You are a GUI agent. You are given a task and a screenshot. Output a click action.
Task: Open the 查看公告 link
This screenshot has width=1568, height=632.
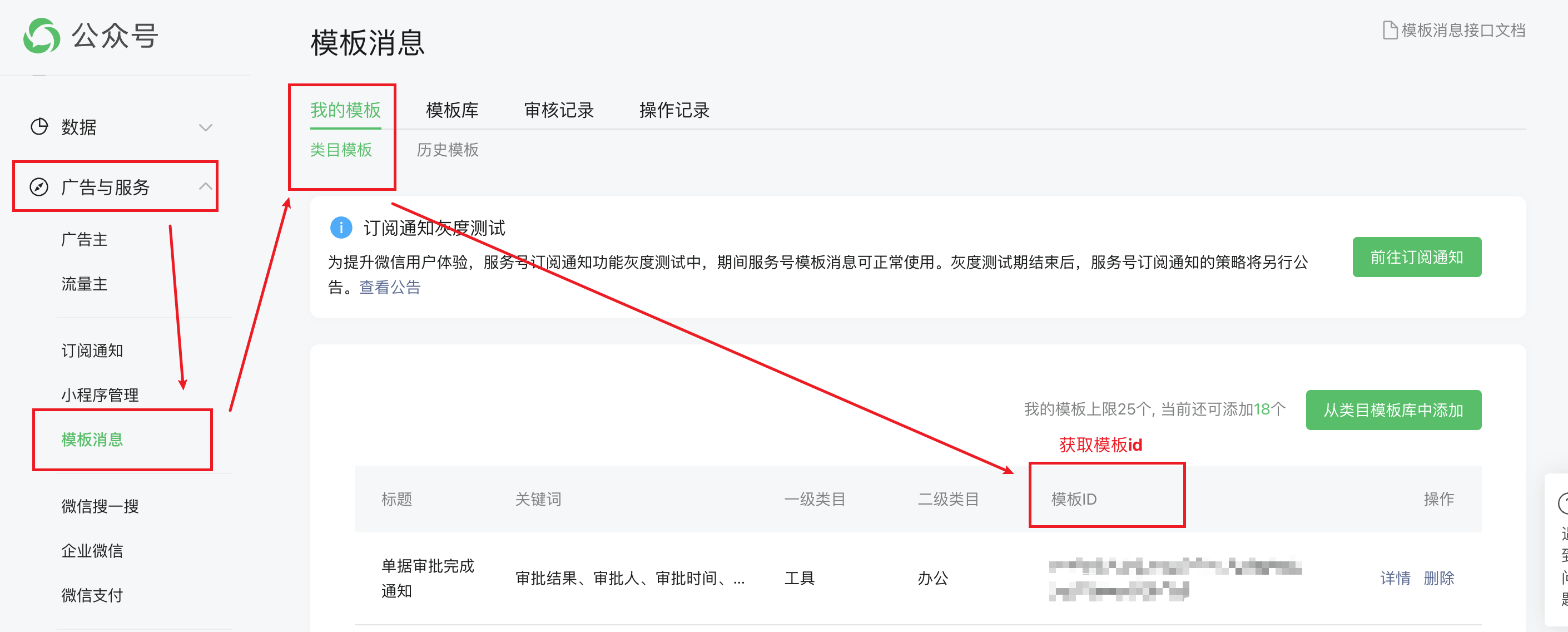pos(390,288)
